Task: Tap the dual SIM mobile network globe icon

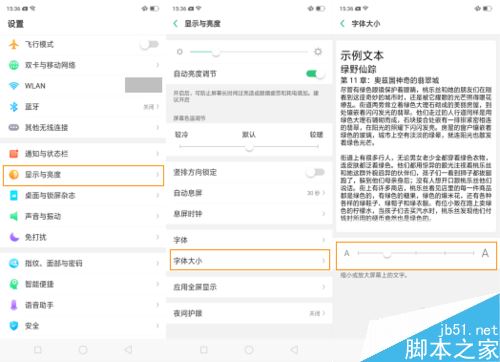Action: point(14,65)
